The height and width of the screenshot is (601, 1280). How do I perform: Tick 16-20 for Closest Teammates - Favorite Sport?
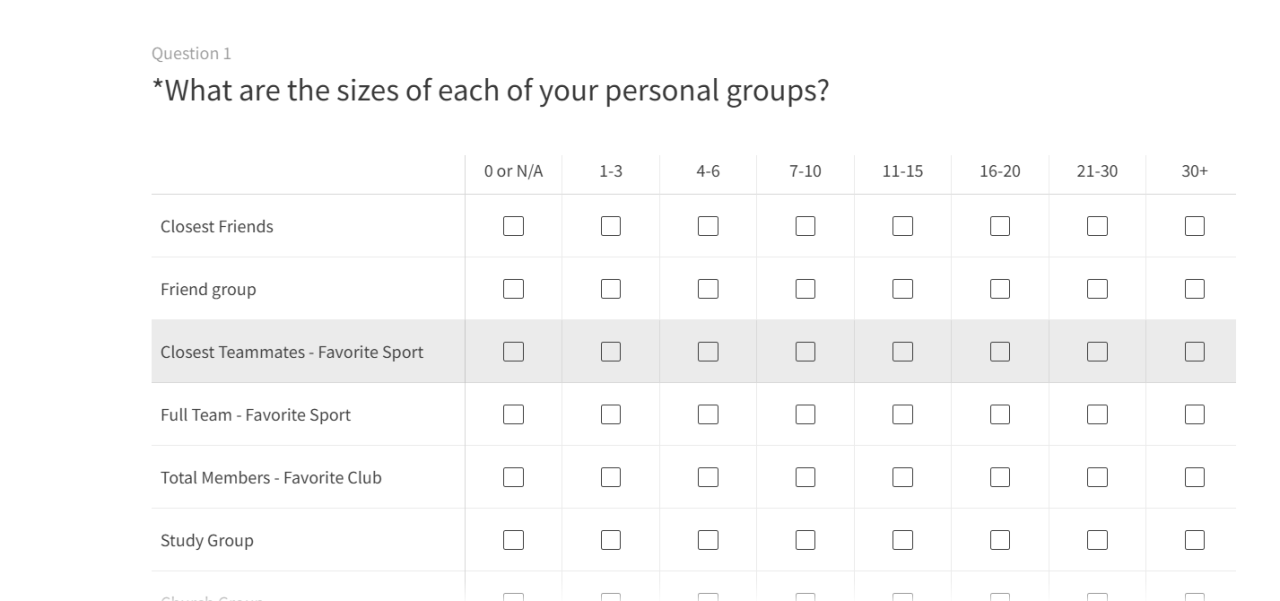pyautogui.click(x=1000, y=352)
